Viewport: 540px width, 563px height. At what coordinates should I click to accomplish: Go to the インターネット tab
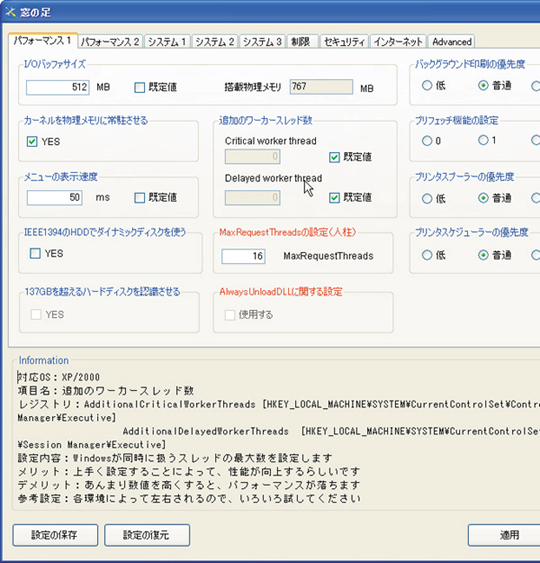398,42
